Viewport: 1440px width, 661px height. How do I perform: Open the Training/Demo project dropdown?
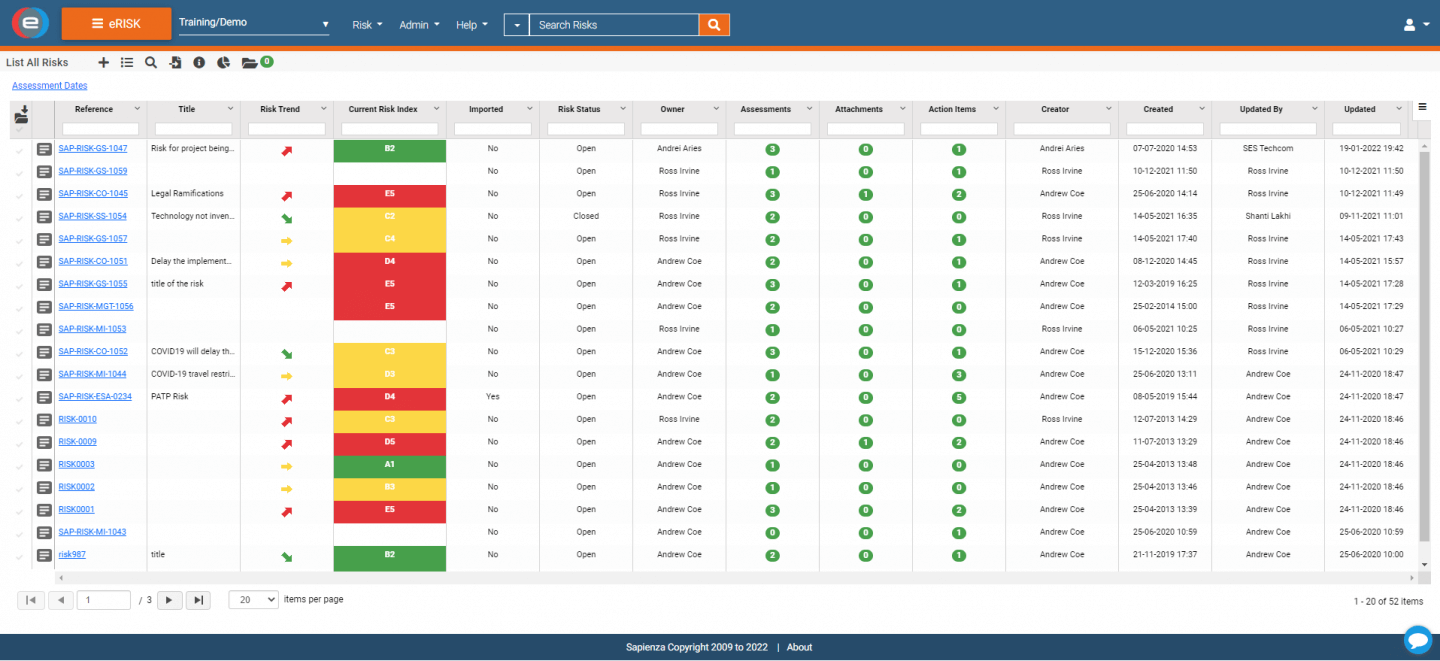click(253, 22)
